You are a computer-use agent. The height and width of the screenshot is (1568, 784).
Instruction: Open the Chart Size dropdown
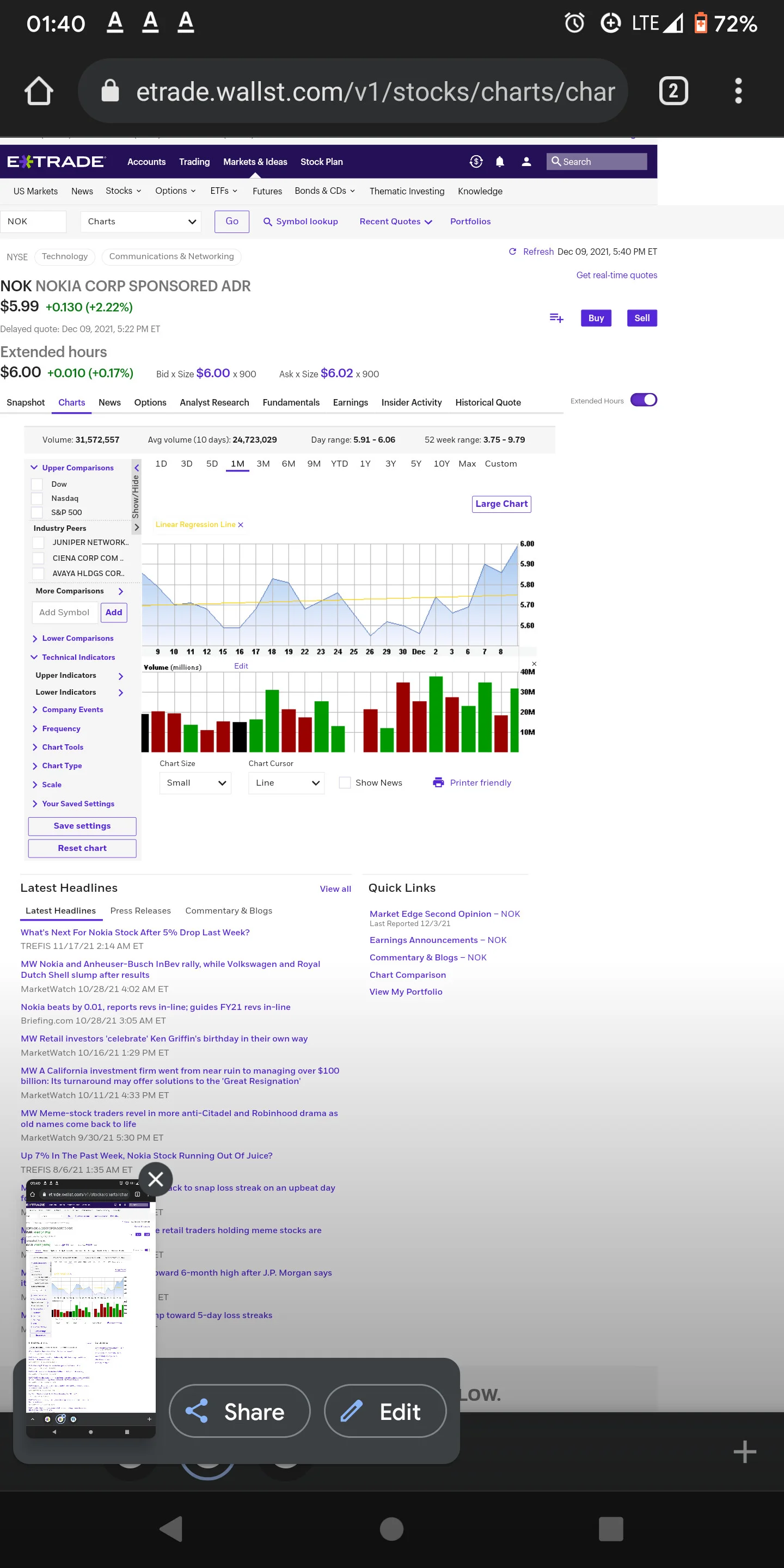(195, 783)
